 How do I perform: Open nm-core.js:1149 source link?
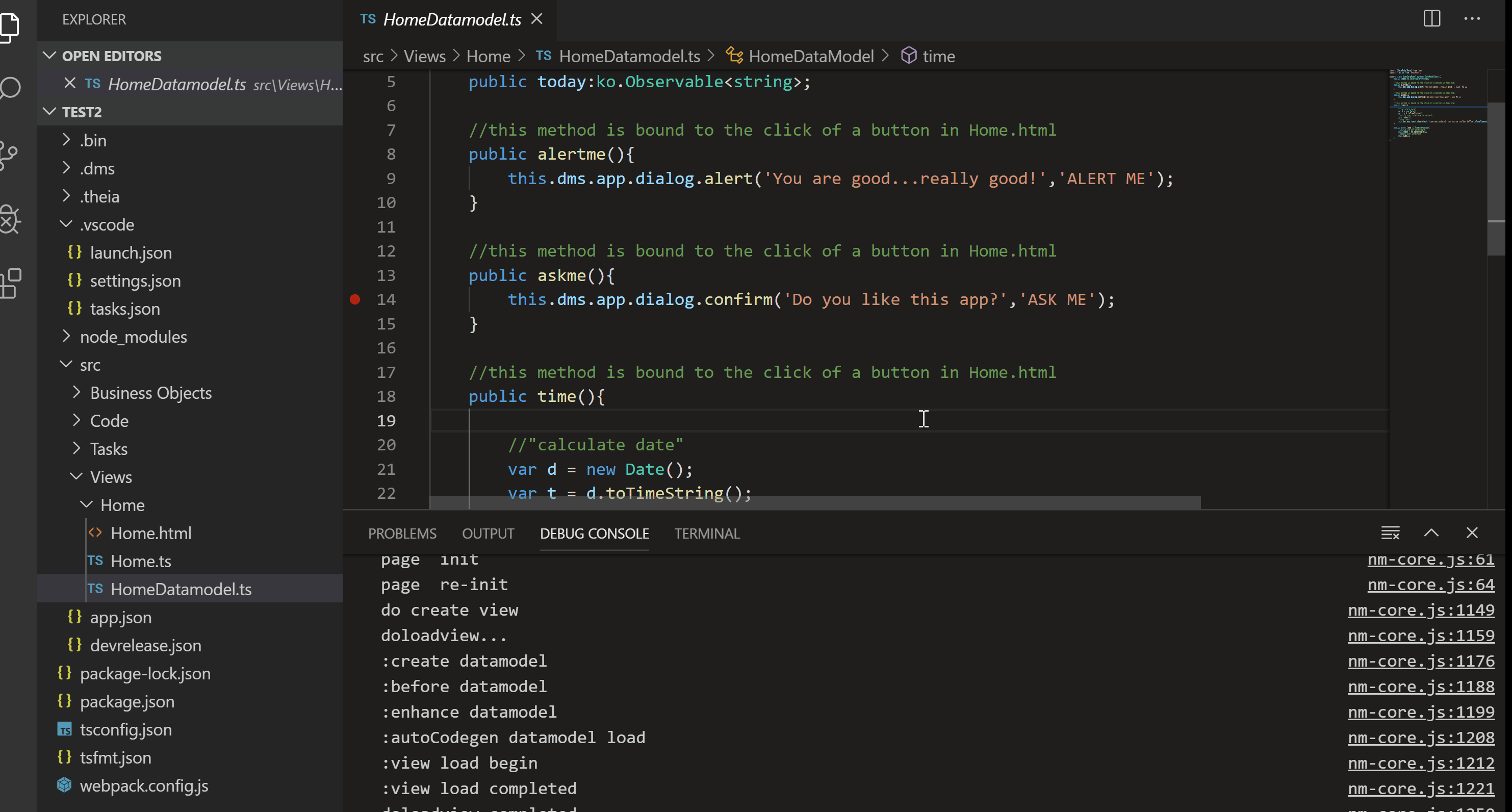(x=1421, y=610)
